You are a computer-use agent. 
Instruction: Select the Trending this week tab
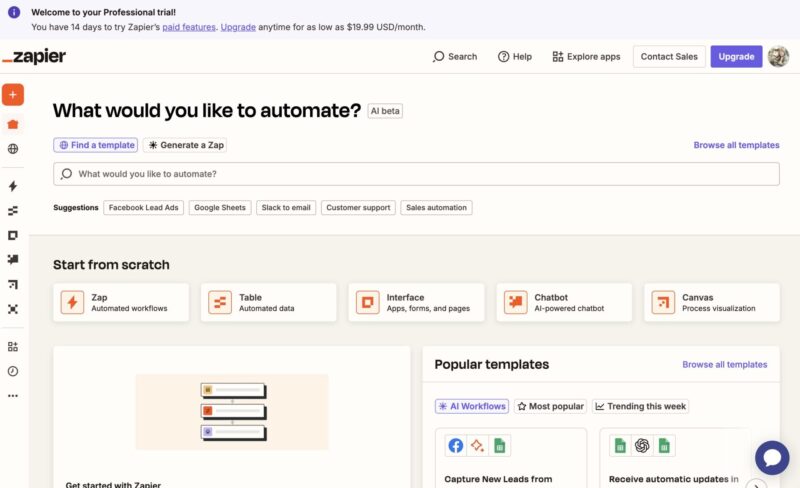pyautogui.click(x=640, y=406)
